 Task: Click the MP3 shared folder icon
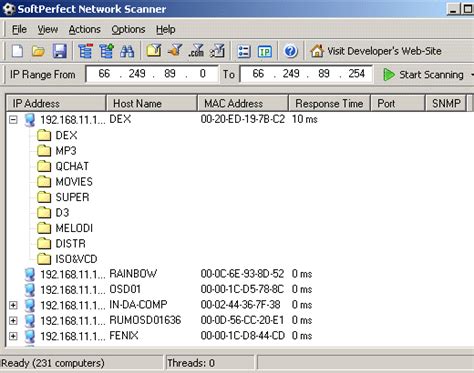pos(44,151)
